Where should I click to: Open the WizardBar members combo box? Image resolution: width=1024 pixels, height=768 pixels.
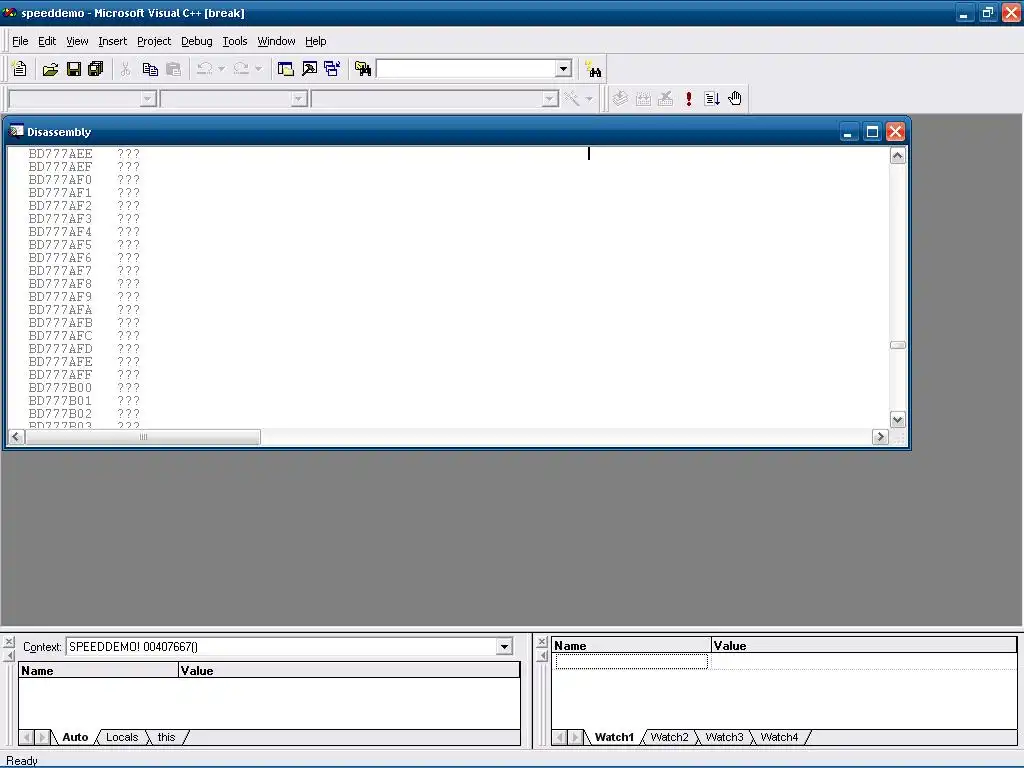tap(550, 99)
